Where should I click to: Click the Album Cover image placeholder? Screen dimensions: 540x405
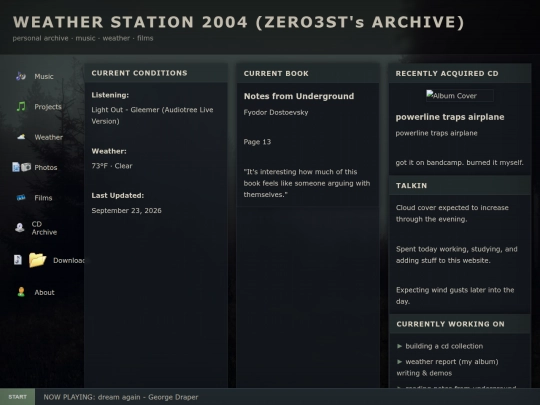[459, 95]
